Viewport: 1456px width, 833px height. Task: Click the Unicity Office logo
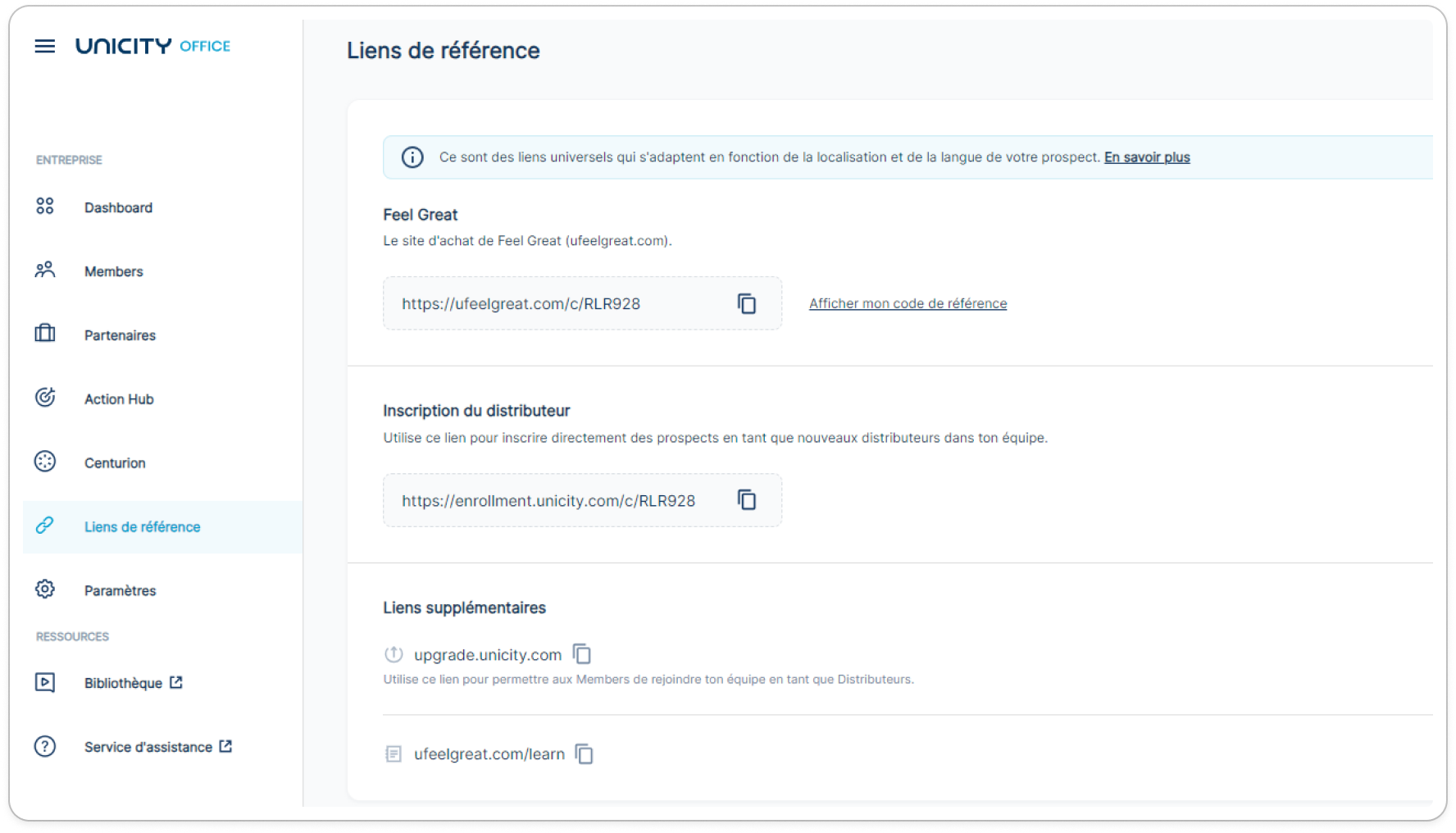point(153,46)
